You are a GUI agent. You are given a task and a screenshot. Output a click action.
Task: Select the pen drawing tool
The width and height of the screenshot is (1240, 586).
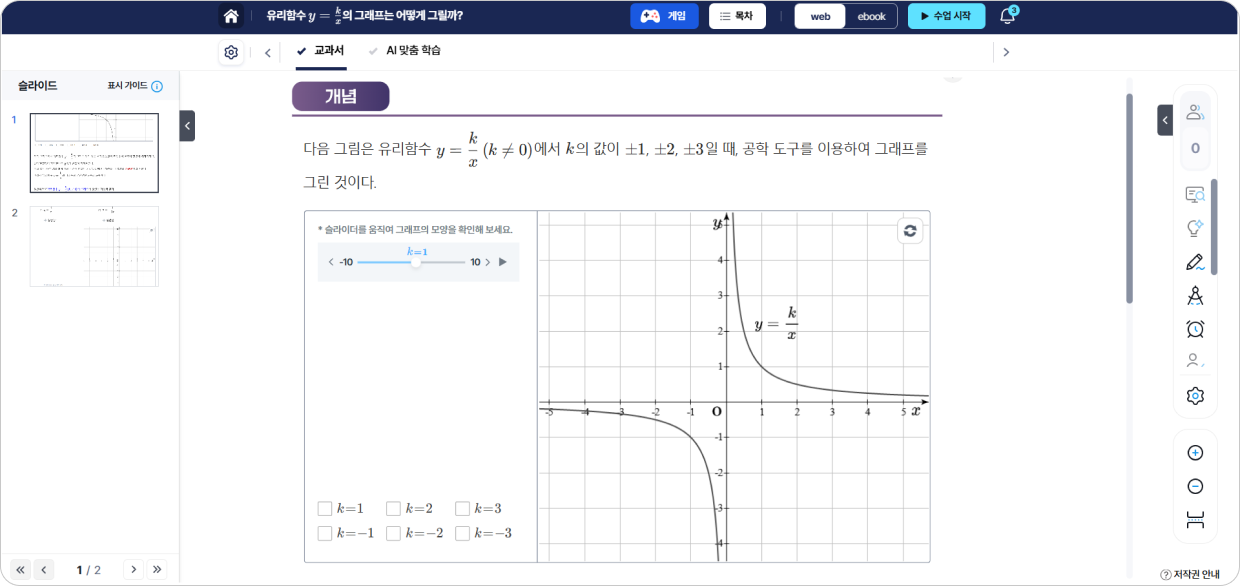coord(1195,262)
